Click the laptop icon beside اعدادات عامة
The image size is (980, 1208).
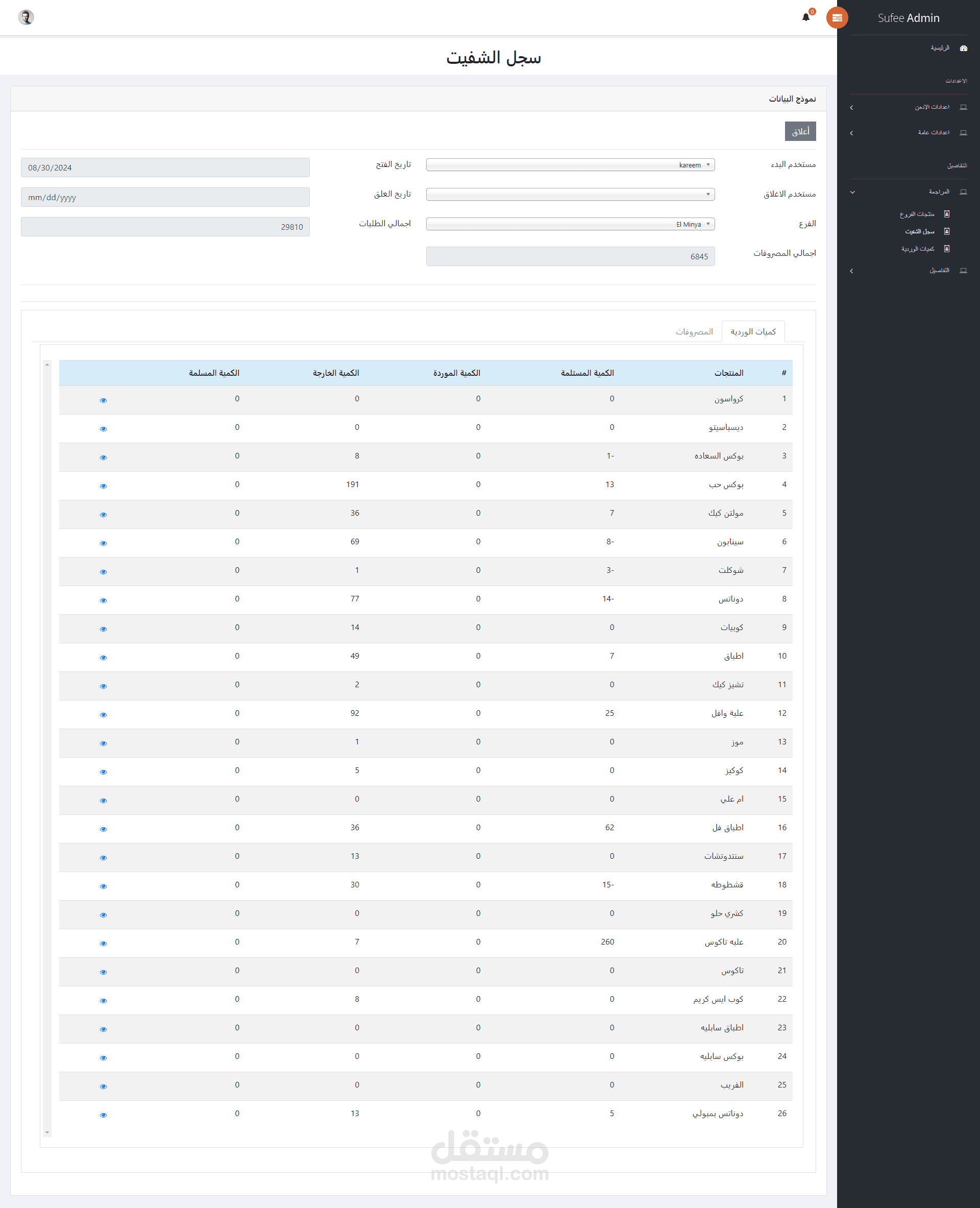click(963, 133)
